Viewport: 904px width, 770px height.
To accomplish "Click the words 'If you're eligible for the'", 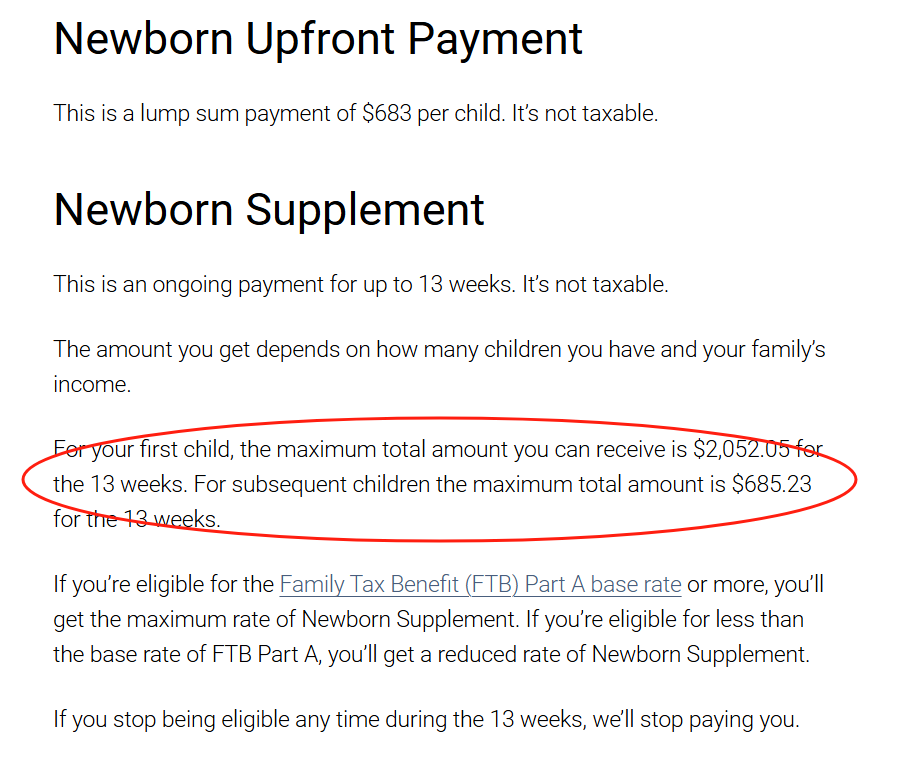I will point(163,584).
